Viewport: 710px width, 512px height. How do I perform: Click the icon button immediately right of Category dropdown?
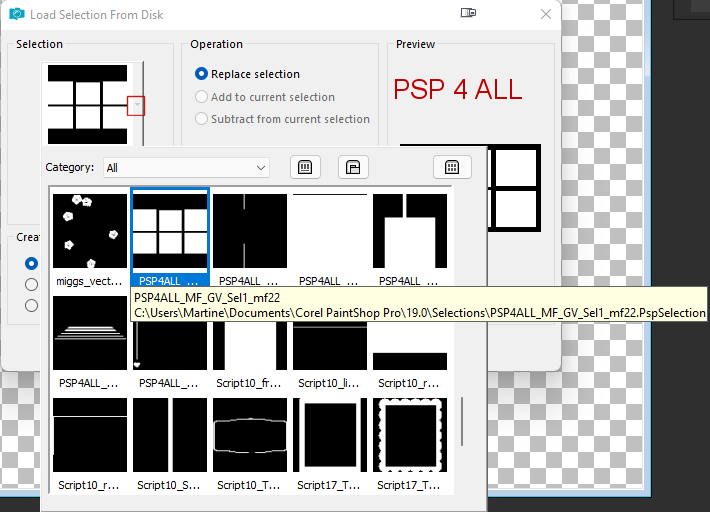click(x=307, y=167)
